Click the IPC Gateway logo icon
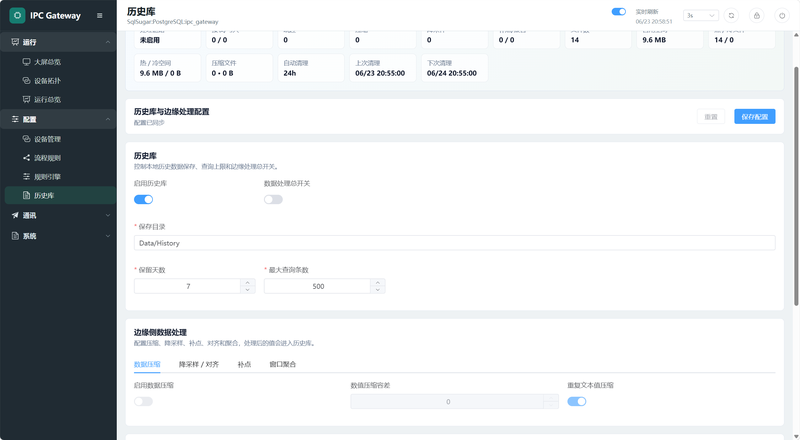 (17, 15)
